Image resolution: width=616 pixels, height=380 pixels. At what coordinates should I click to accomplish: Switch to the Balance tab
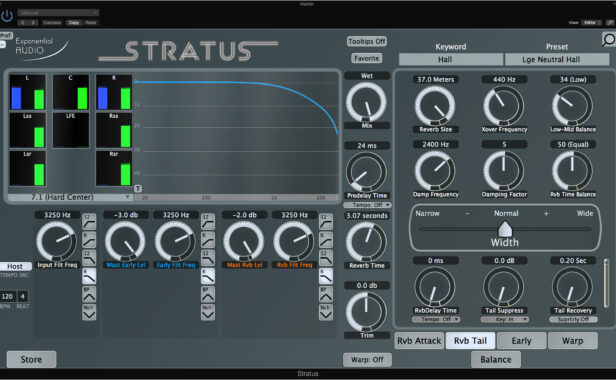point(496,359)
